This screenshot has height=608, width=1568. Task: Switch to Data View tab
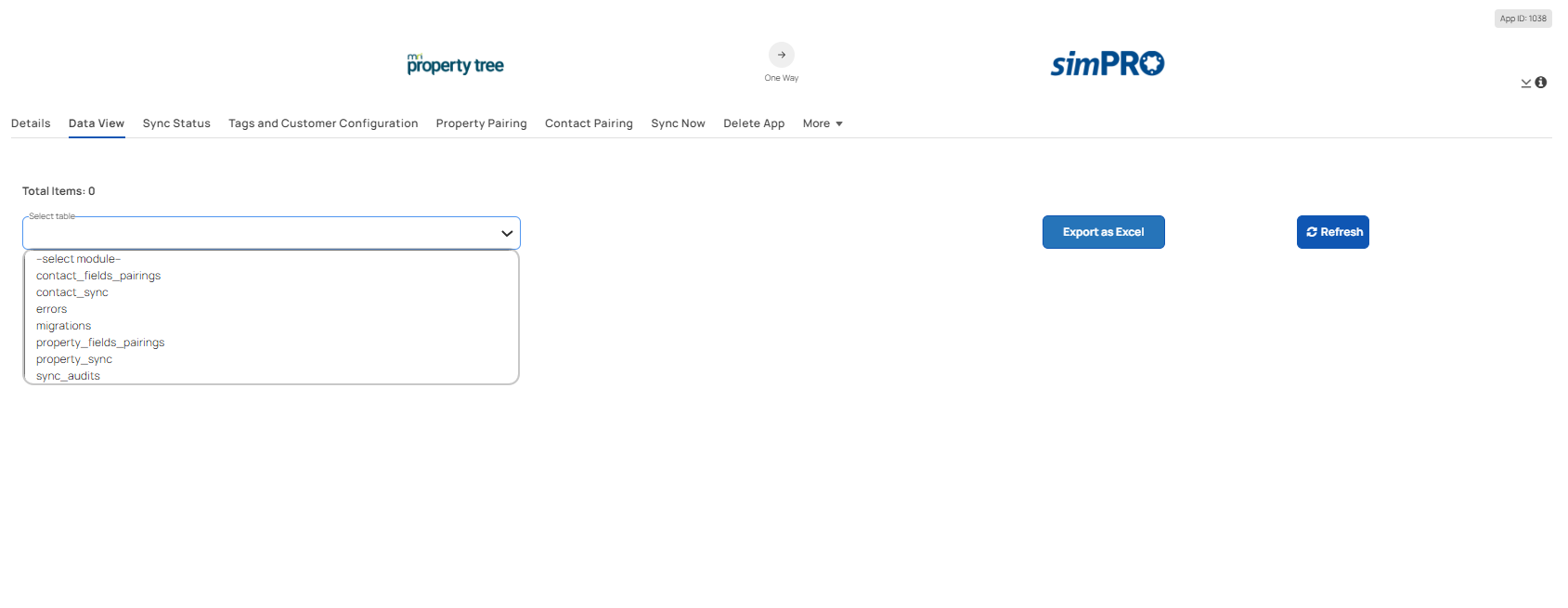coord(97,123)
